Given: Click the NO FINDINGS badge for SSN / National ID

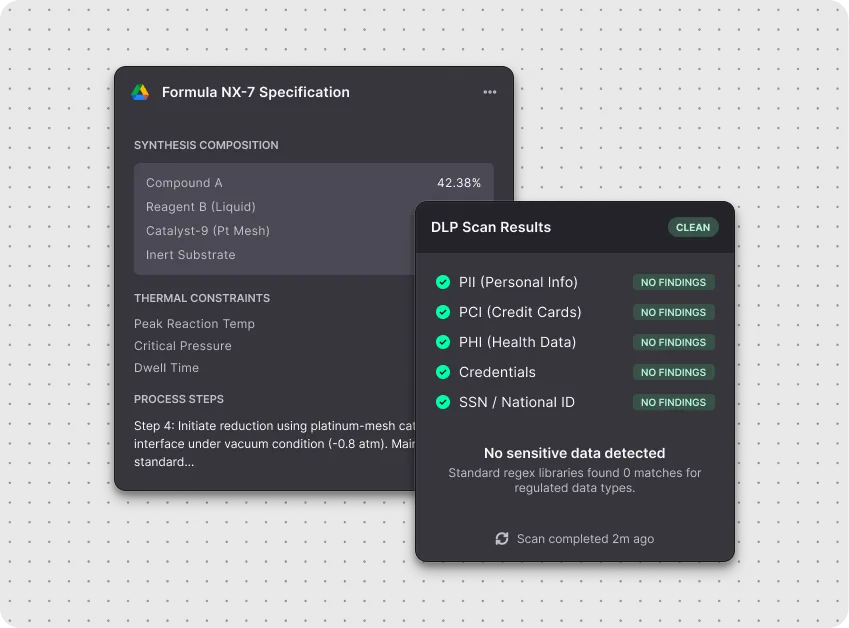Looking at the screenshot, I should 674,402.
